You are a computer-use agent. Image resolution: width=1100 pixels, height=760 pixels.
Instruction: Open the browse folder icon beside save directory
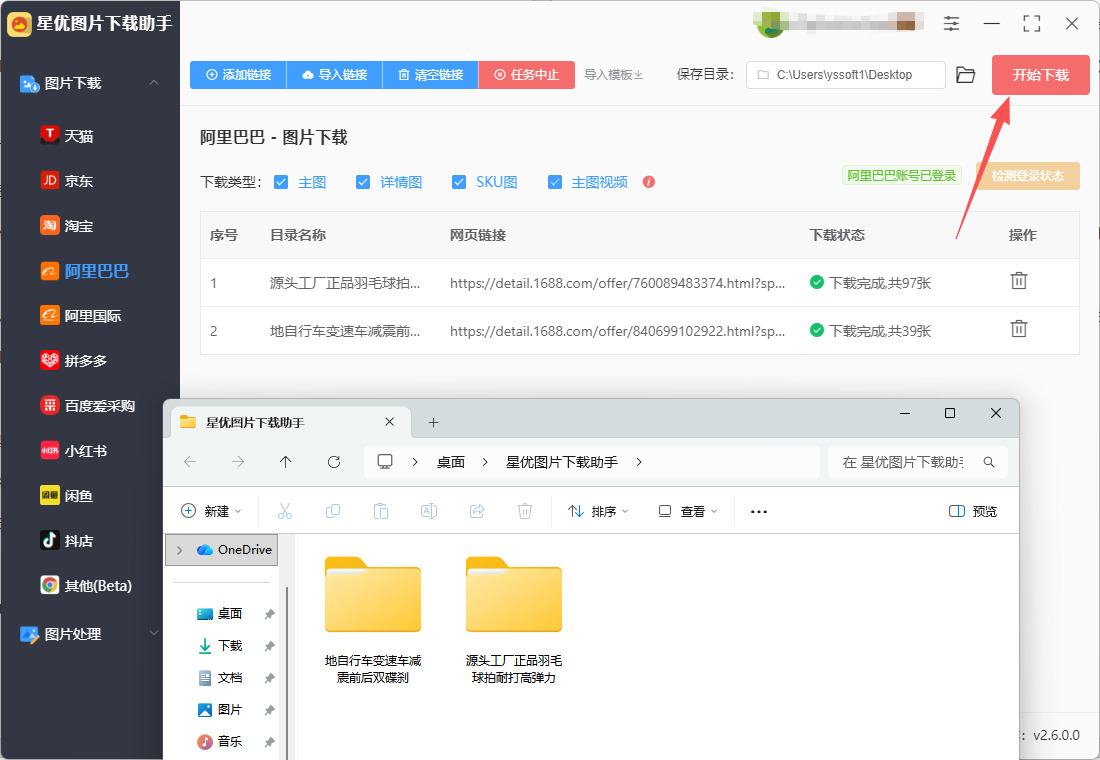pyautogui.click(x=965, y=75)
